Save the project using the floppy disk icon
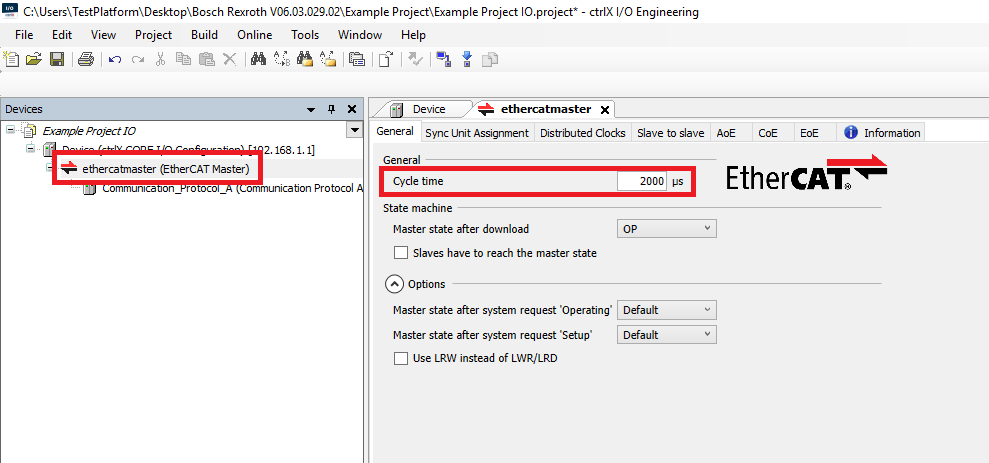 57,60
